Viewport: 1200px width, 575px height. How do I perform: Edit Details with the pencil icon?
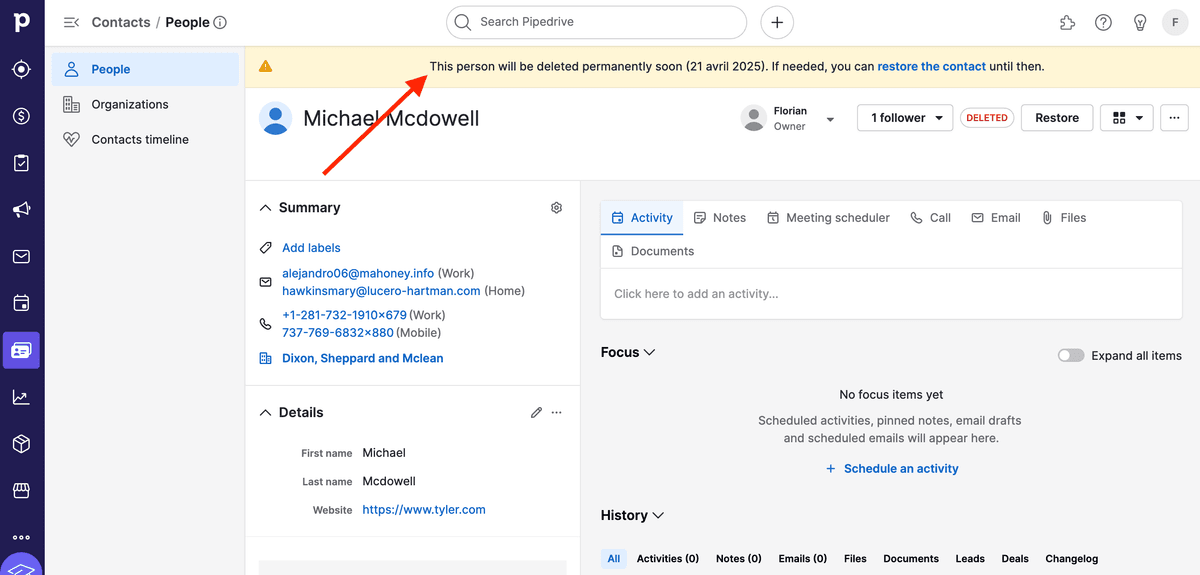[x=537, y=412]
